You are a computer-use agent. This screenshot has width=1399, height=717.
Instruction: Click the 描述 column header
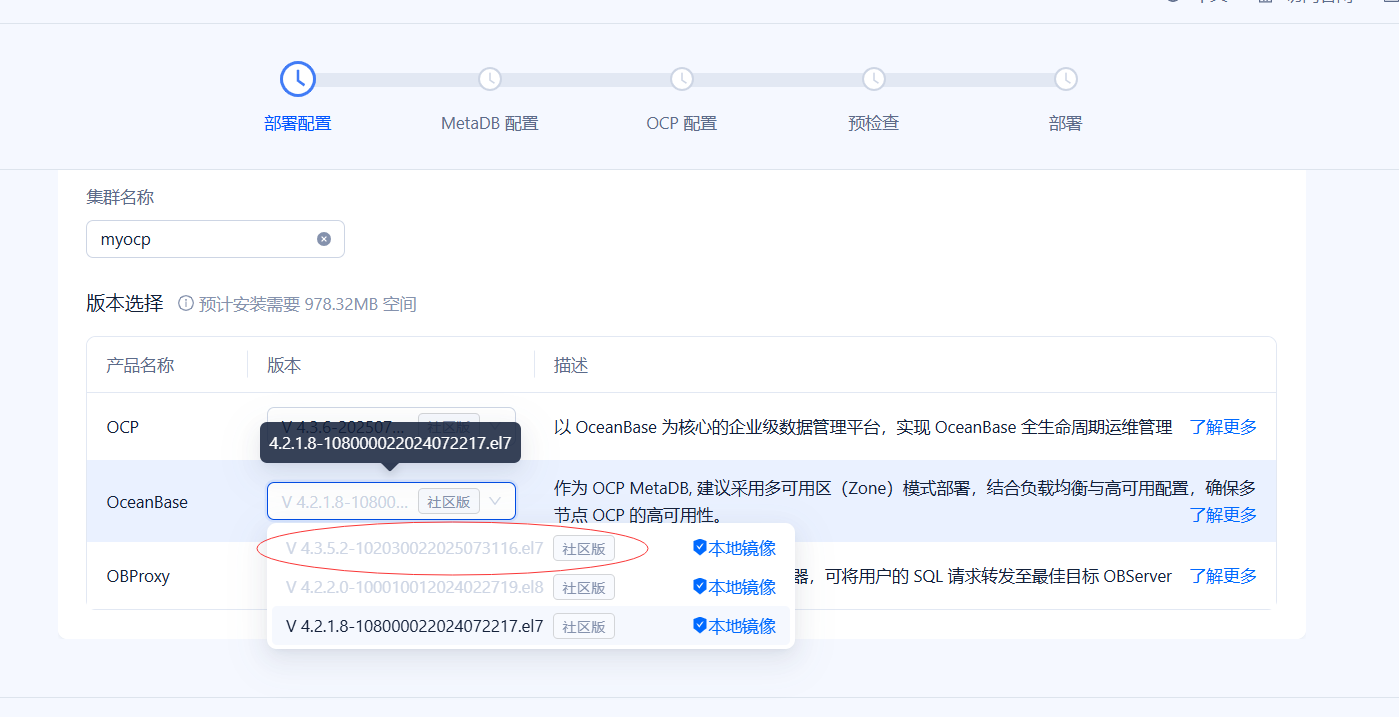pyautogui.click(x=571, y=365)
